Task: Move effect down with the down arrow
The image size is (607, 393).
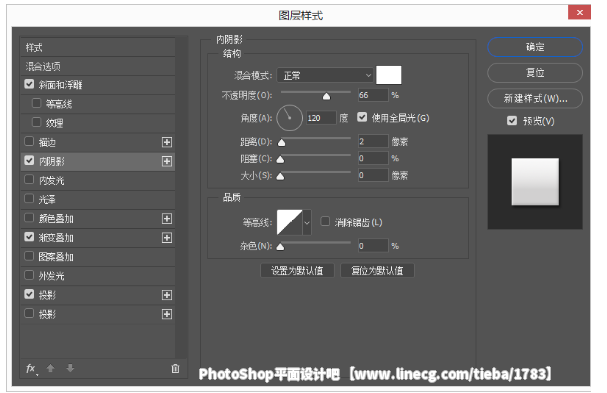Action: (x=70, y=368)
